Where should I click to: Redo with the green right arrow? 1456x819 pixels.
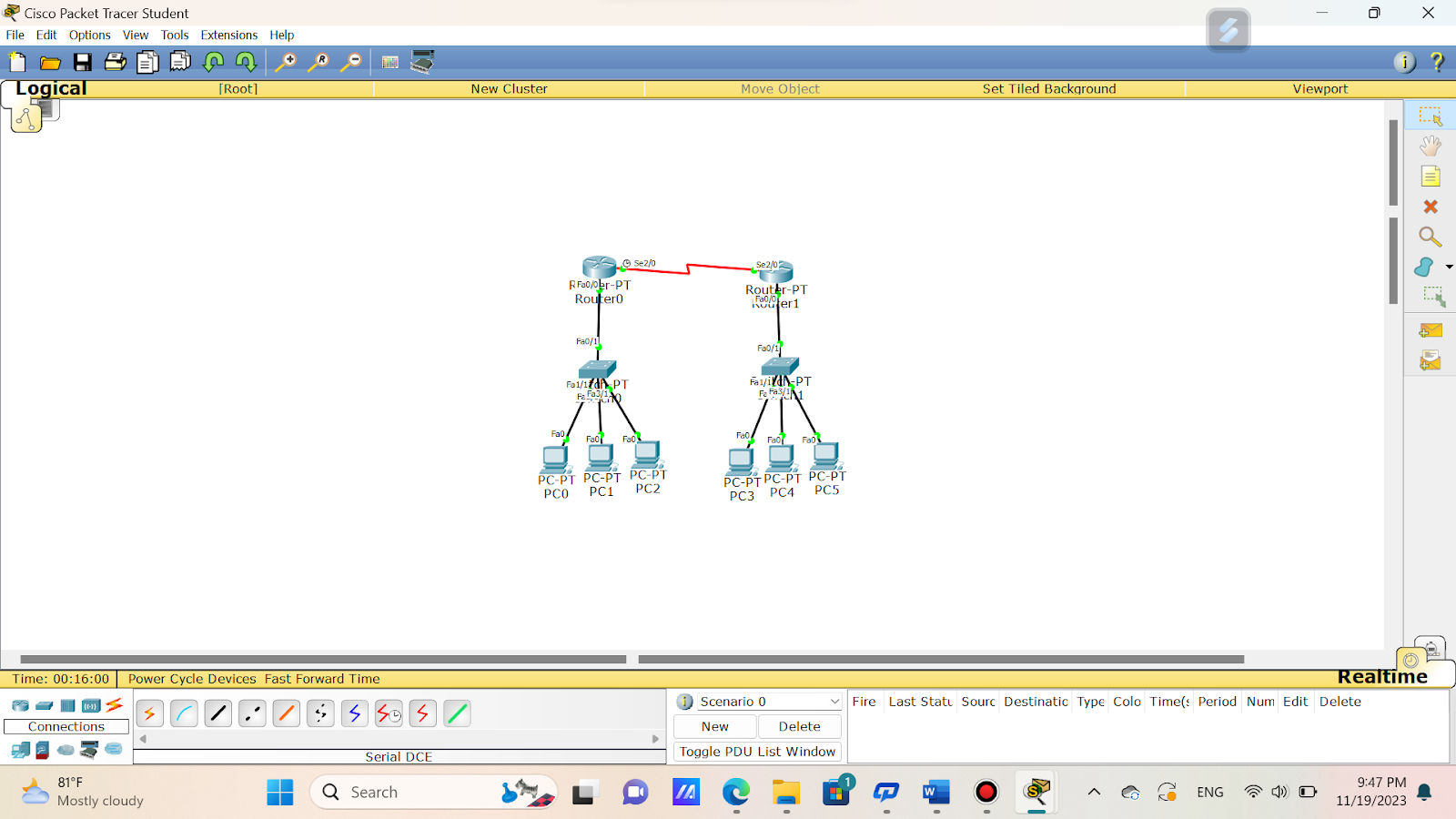(x=246, y=62)
